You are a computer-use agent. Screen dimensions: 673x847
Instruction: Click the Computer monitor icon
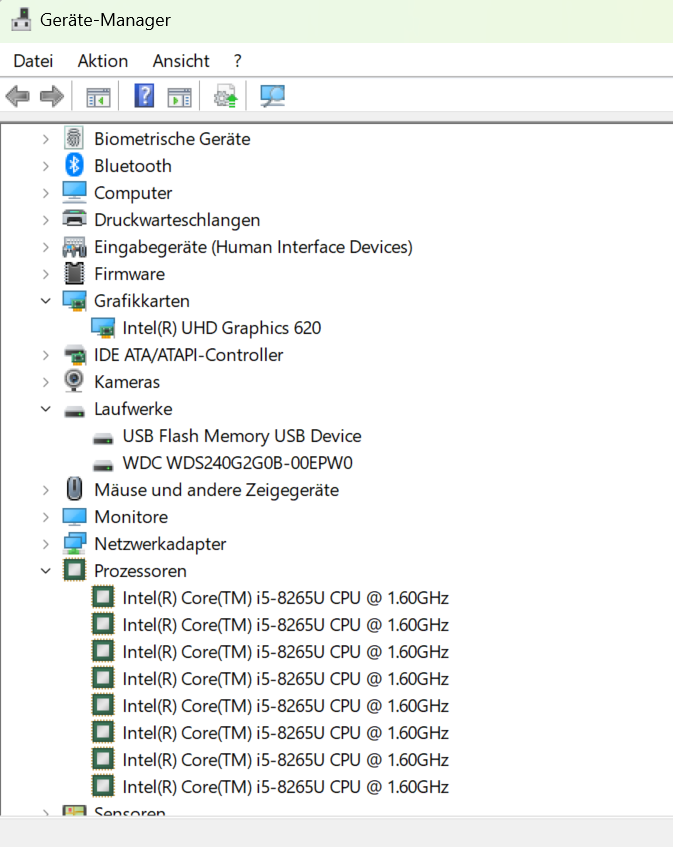point(74,192)
